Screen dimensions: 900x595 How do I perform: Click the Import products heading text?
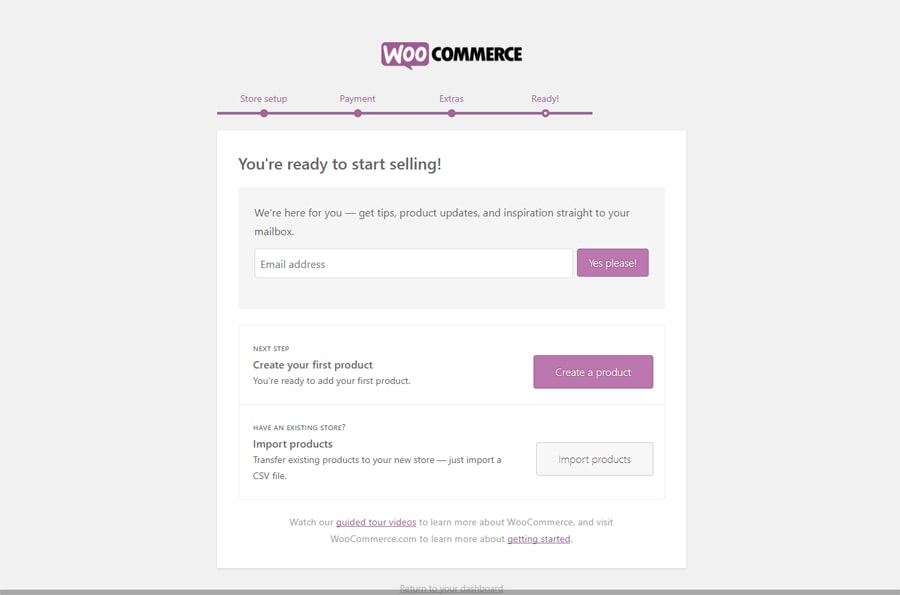293,444
